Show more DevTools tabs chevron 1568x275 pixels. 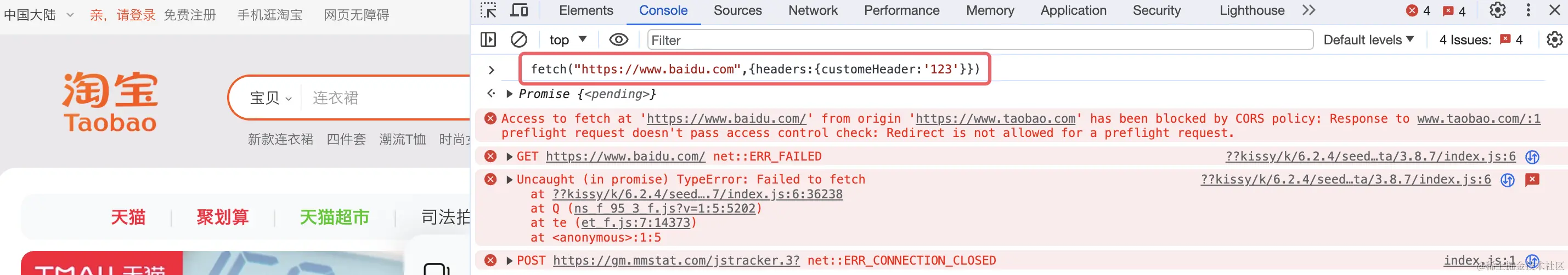coord(1308,10)
